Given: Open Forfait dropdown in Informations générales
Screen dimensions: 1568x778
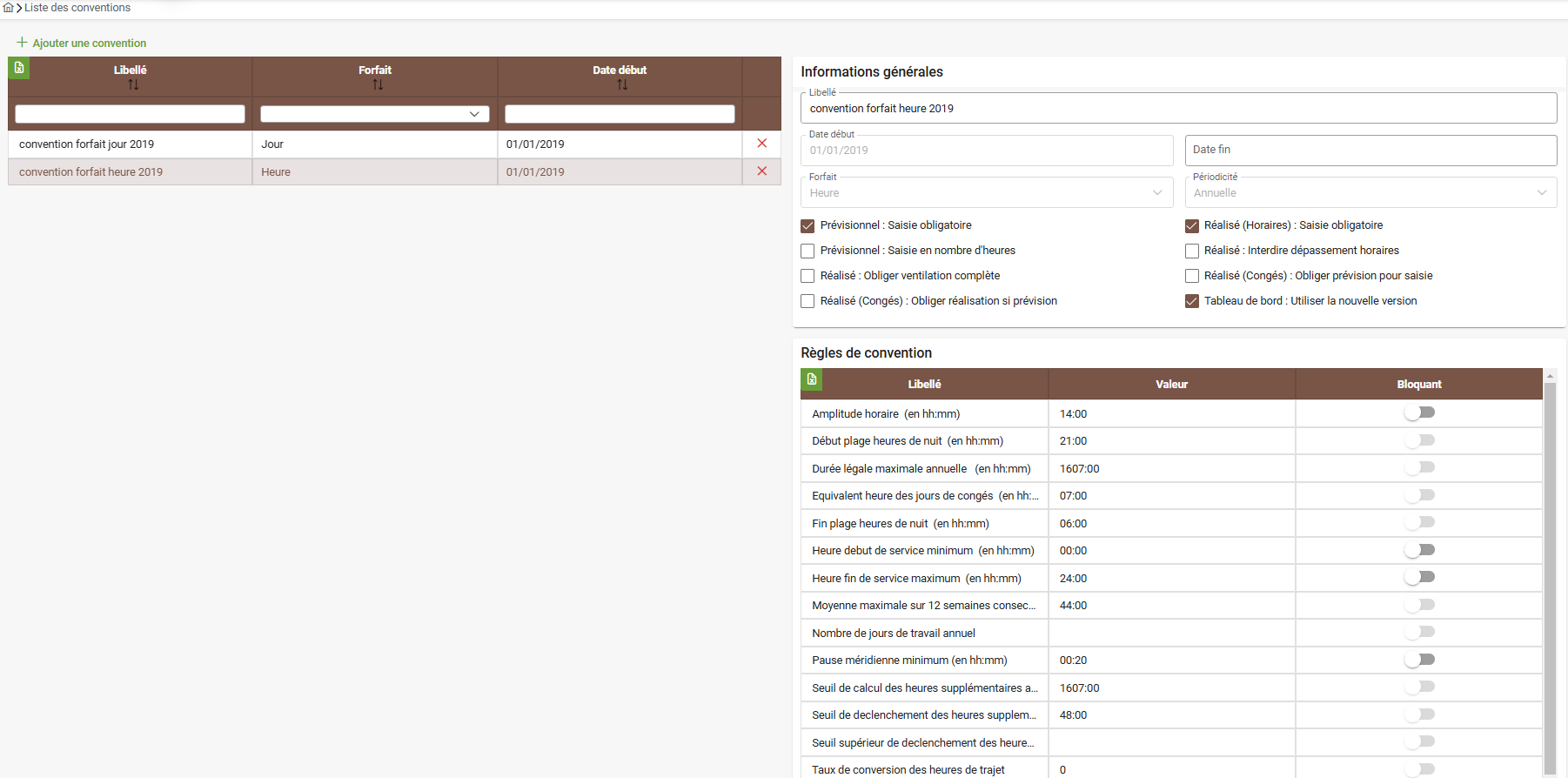Looking at the screenshot, I should (986, 193).
